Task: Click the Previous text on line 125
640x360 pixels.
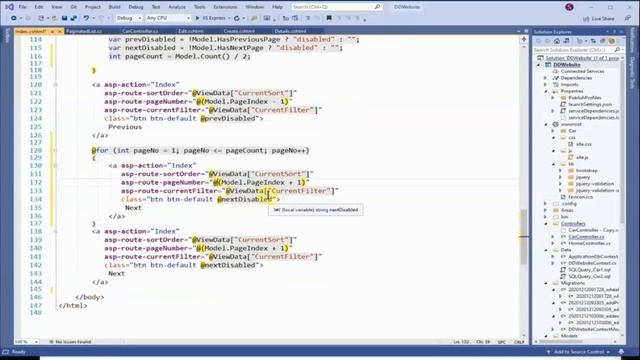Action: (x=125, y=127)
